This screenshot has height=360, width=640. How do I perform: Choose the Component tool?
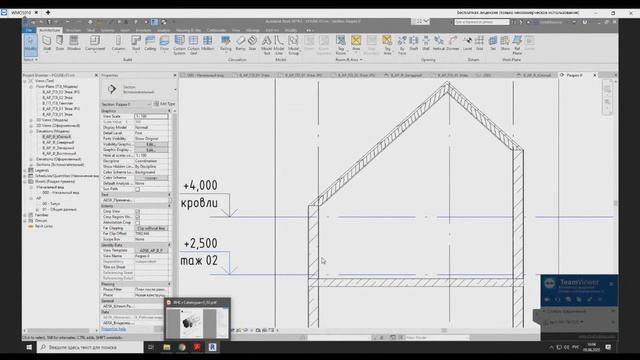[95, 44]
